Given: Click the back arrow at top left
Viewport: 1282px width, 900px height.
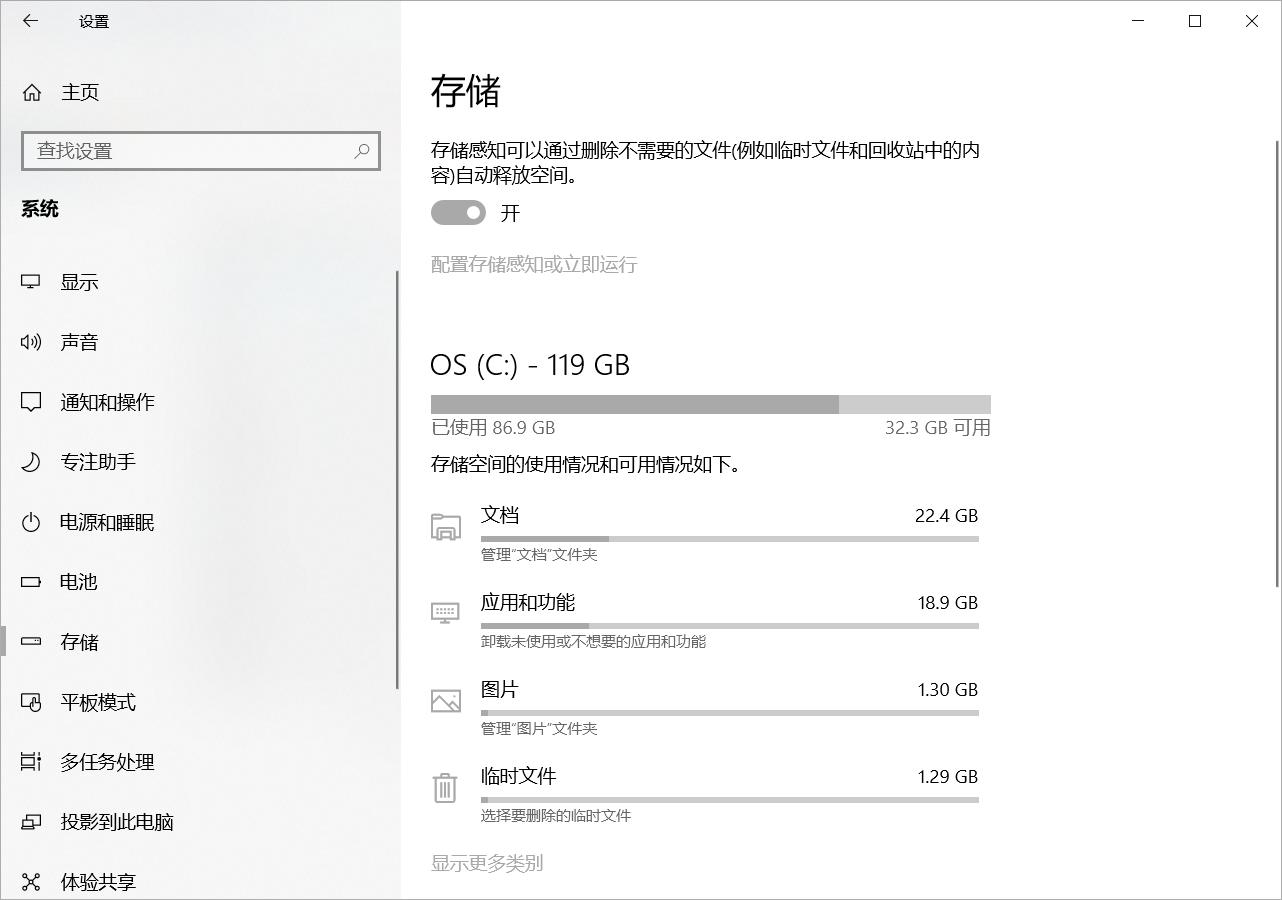Looking at the screenshot, I should pos(29,20).
